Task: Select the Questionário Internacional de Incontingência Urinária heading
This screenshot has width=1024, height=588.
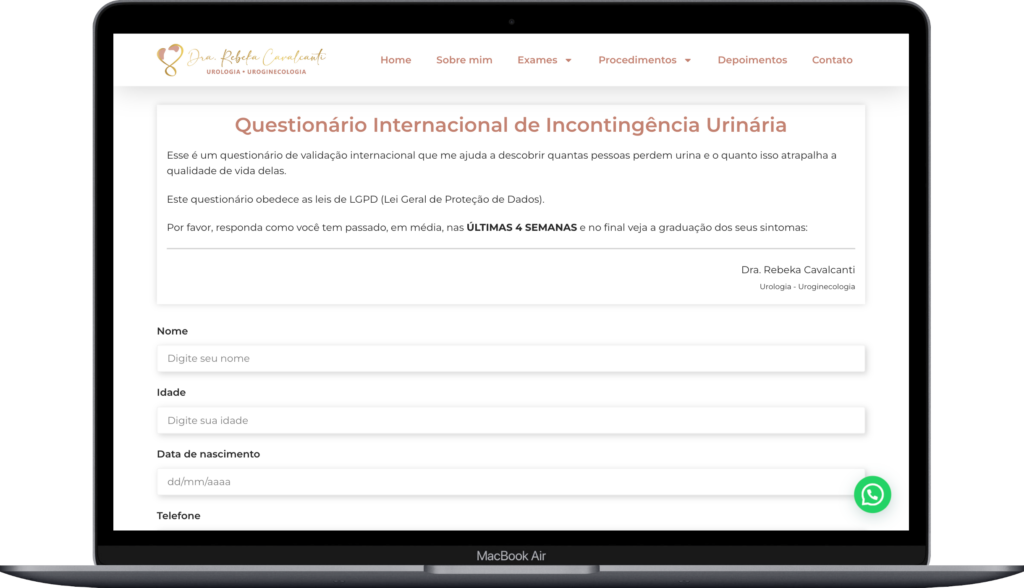Action: tap(511, 125)
